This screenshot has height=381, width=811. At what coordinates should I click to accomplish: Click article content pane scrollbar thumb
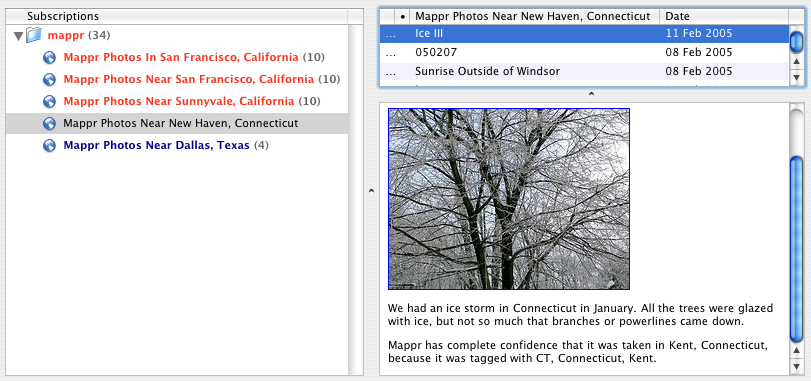pyautogui.click(x=797, y=249)
